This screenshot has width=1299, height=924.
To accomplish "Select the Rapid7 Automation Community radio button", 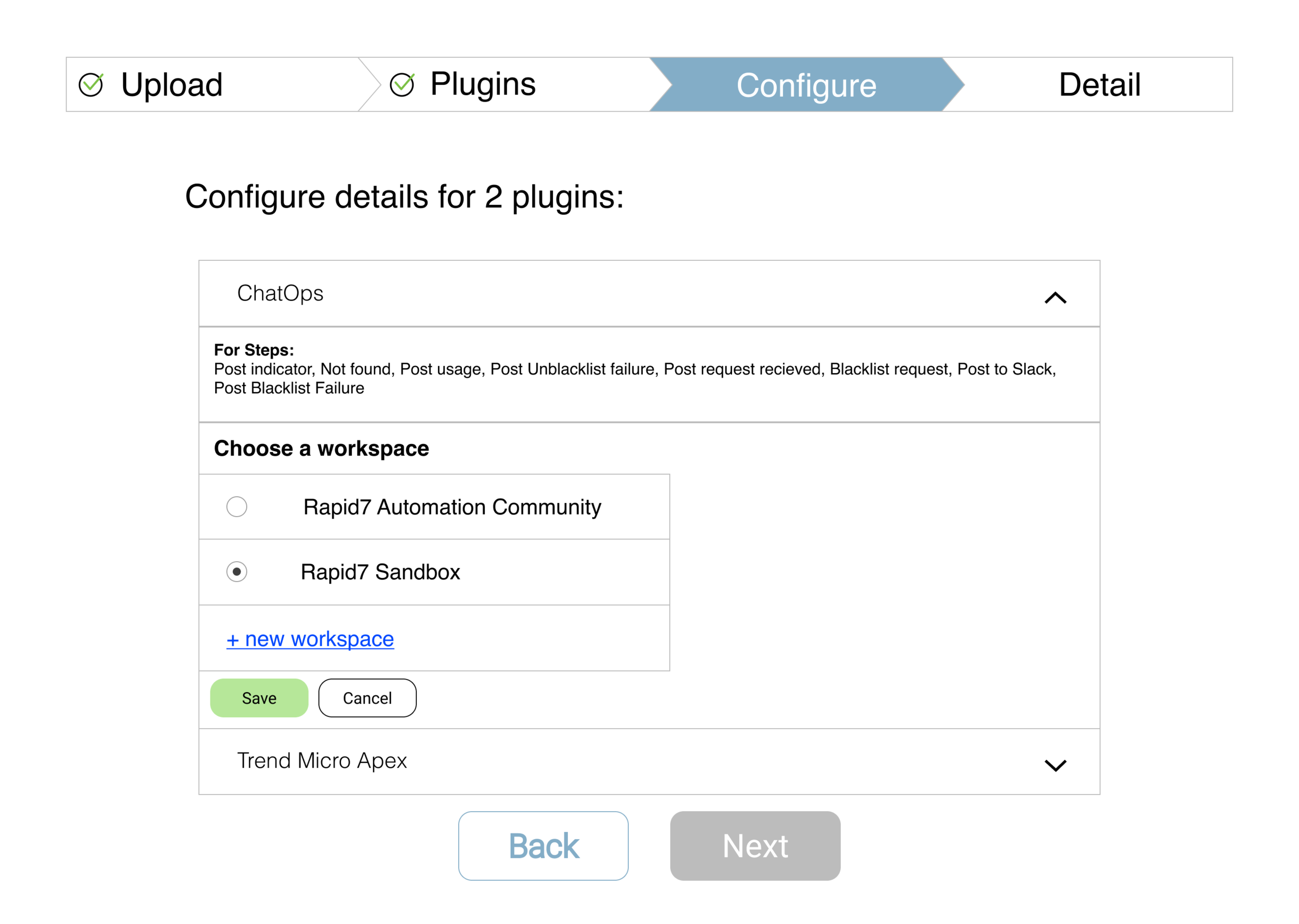I will [236, 506].
